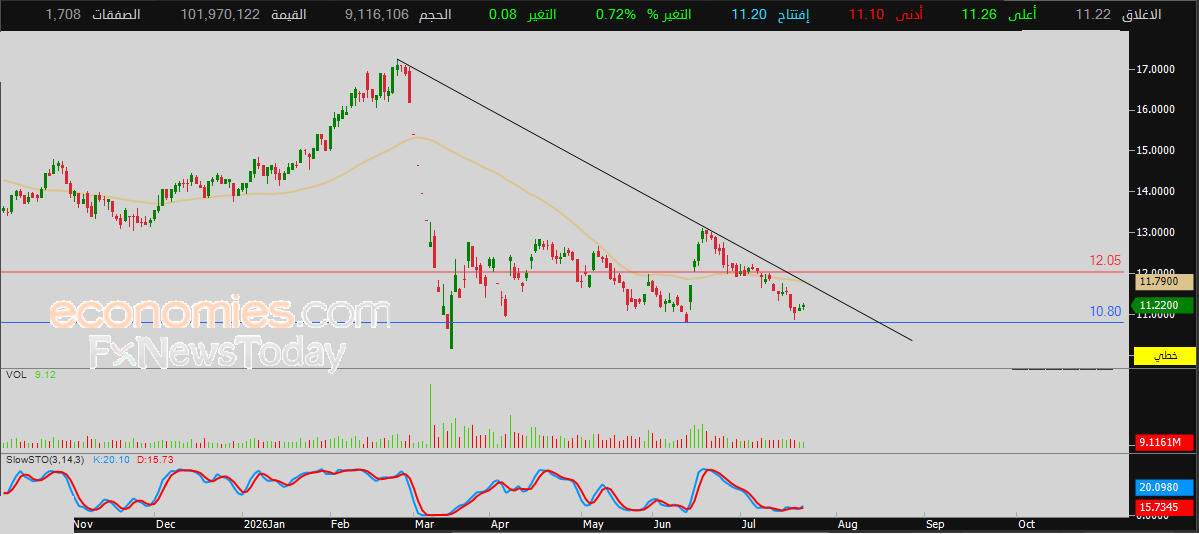This screenshot has width=1199, height=534.
Task: Click the beige 11.7900 moving average tag
Action: tap(1165, 282)
